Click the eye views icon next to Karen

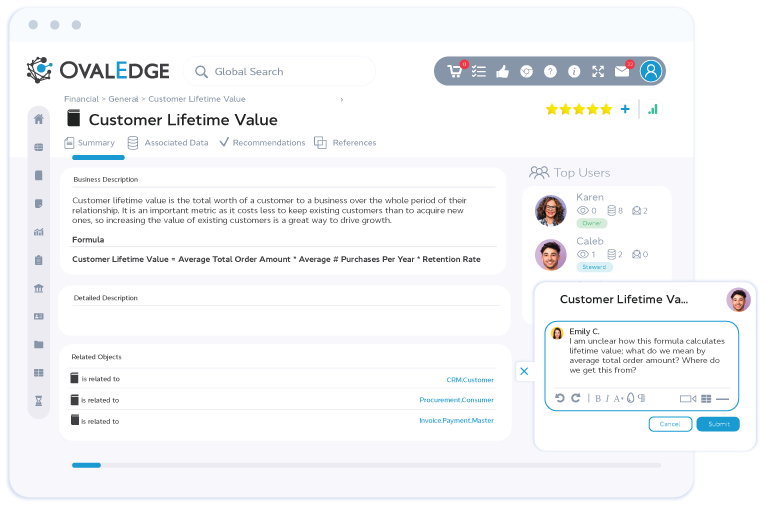583,211
